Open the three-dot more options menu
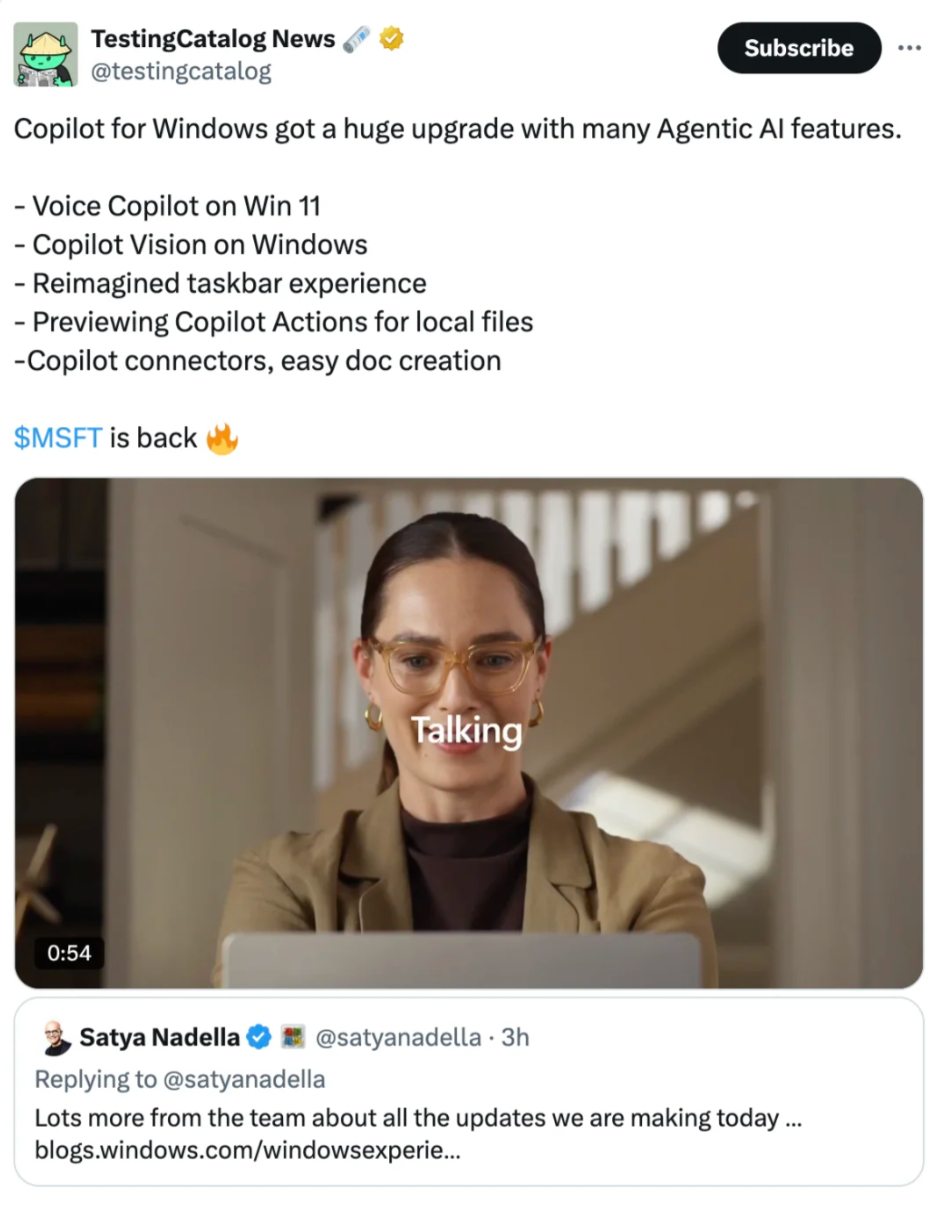The height and width of the screenshot is (1208, 934). pos(908,48)
